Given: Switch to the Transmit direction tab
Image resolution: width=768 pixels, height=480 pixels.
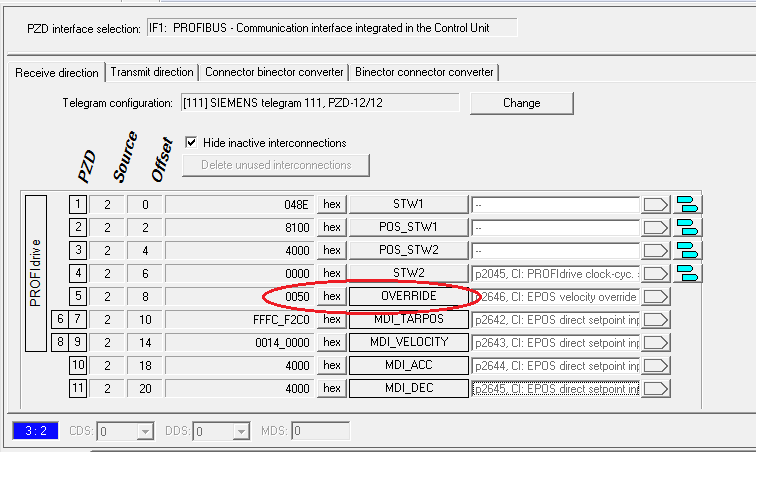Looking at the screenshot, I should pos(152,72).
